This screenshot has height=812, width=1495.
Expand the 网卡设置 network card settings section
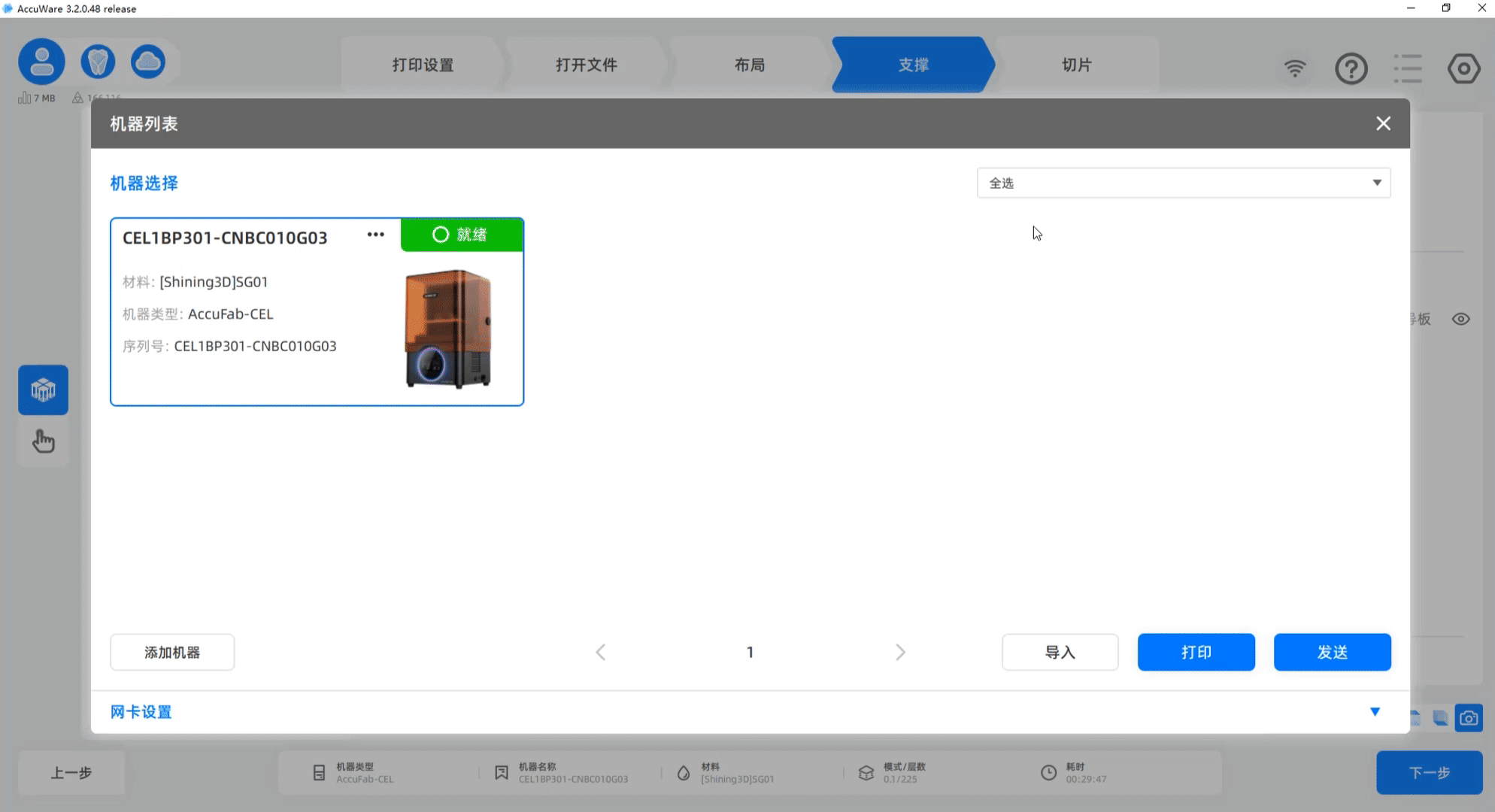(140, 711)
